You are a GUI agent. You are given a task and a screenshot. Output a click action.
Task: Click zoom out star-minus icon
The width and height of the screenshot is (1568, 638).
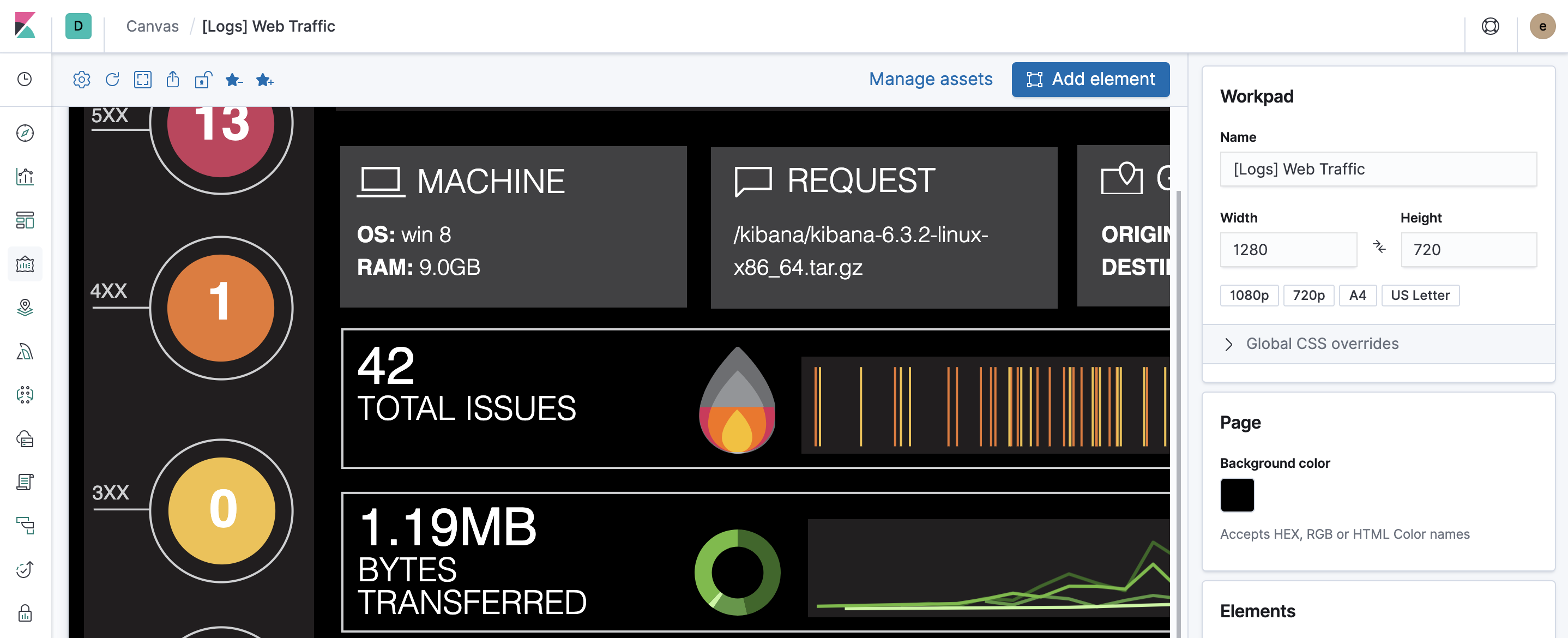coord(234,80)
